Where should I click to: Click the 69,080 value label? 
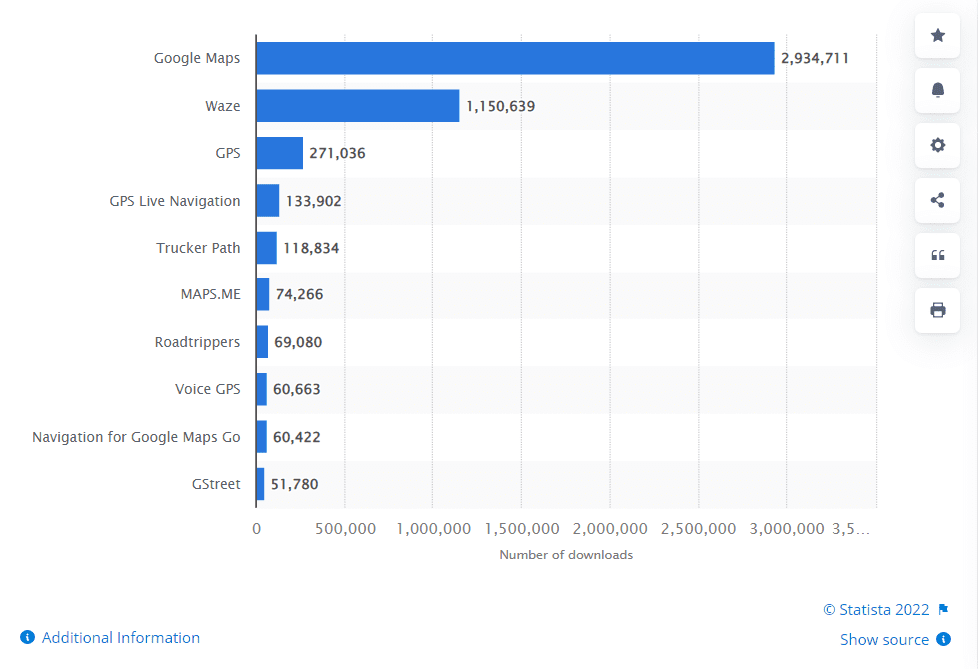[x=298, y=342]
